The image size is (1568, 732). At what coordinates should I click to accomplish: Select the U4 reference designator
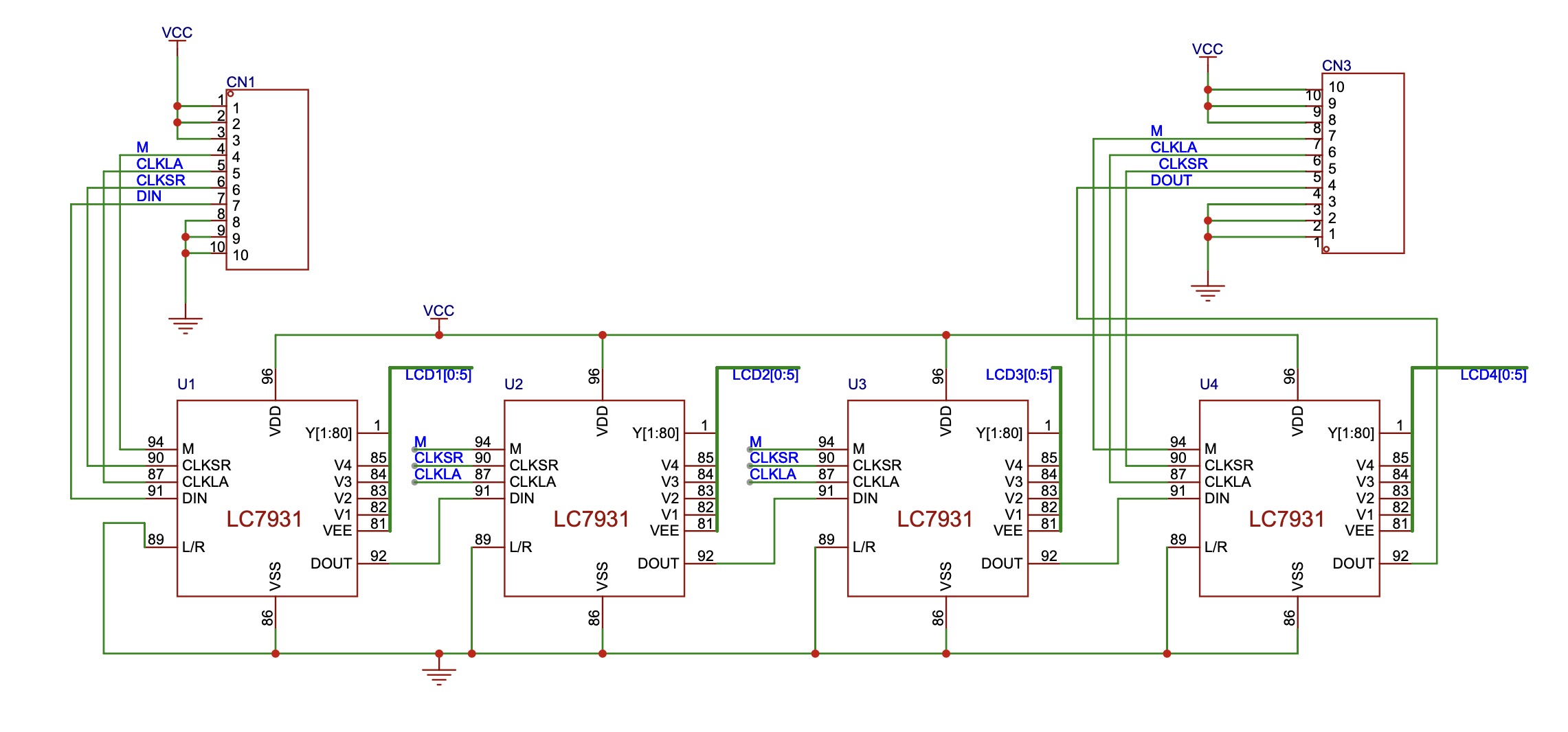tap(1209, 385)
